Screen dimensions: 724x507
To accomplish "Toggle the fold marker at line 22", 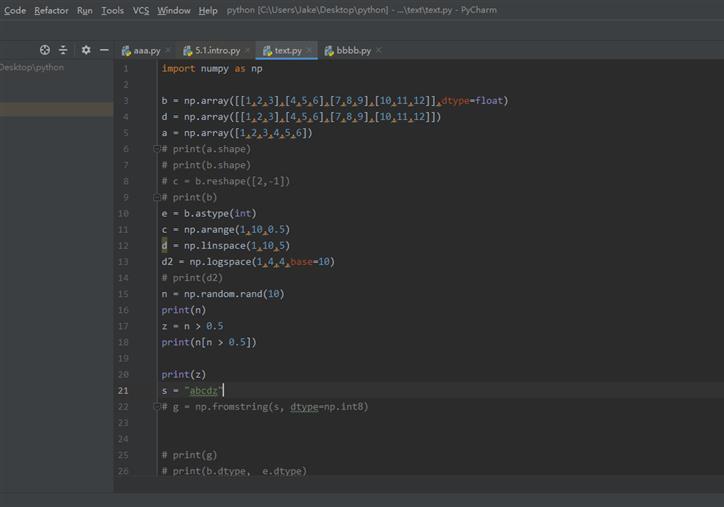I will pyautogui.click(x=157, y=407).
